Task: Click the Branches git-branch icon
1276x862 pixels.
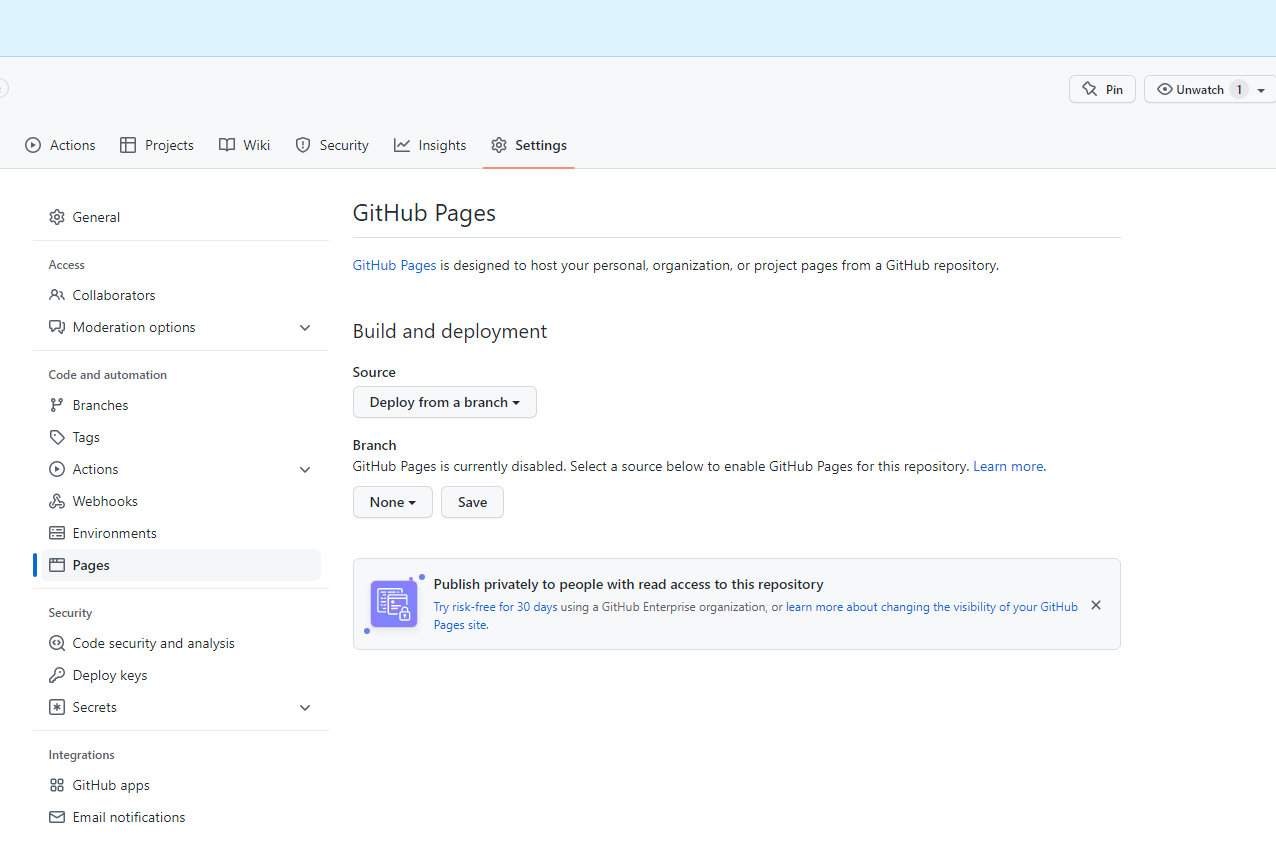Action: (57, 405)
